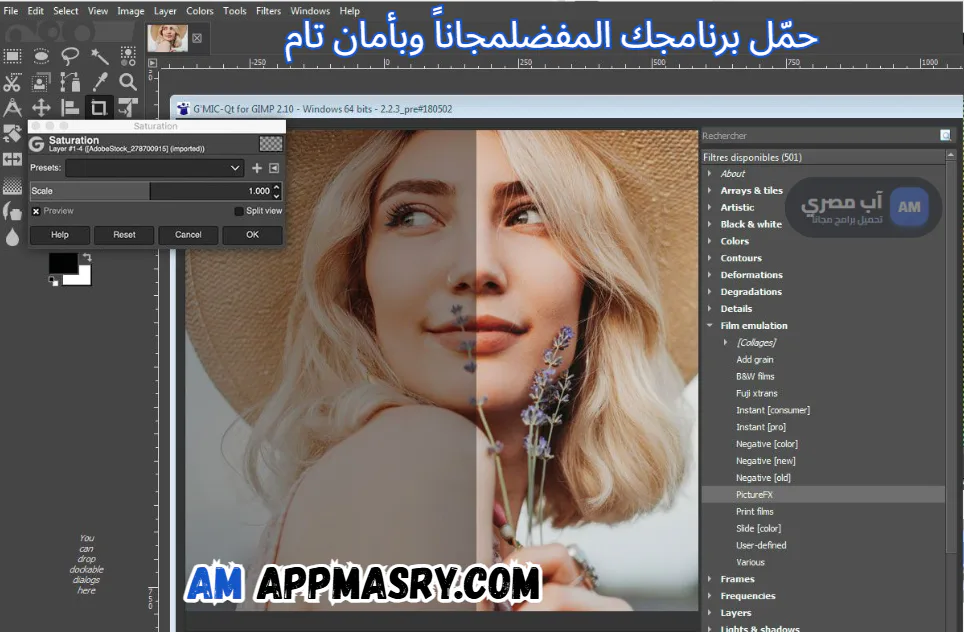Swap foreground and background colors arrow

[87, 258]
